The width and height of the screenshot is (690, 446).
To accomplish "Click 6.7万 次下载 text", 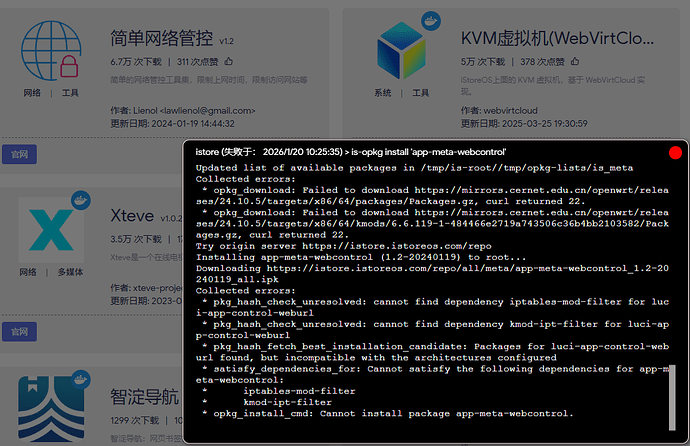I will [136, 62].
